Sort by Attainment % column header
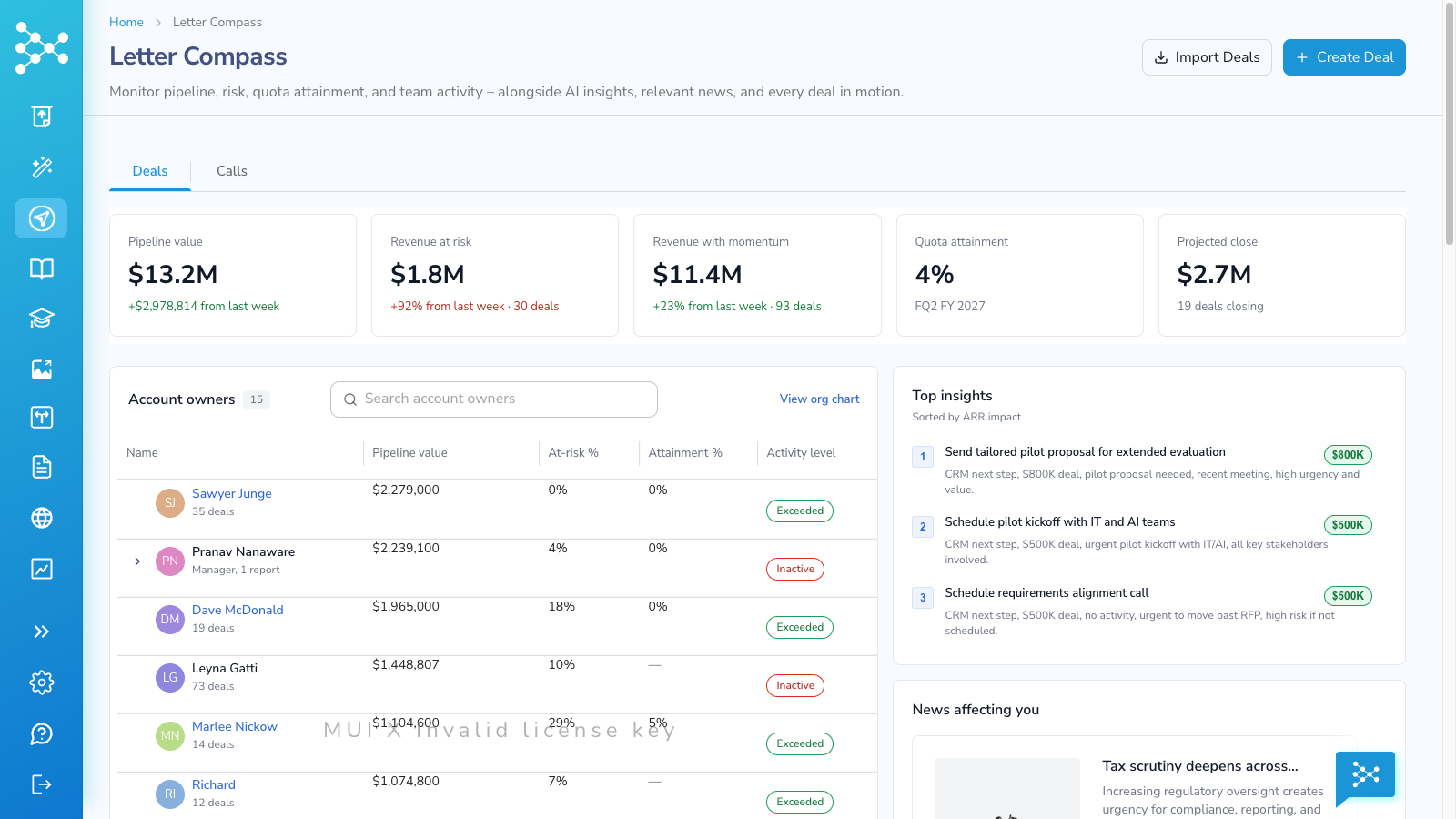Screen dimensions: 1456x819 (x=685, y=452)
